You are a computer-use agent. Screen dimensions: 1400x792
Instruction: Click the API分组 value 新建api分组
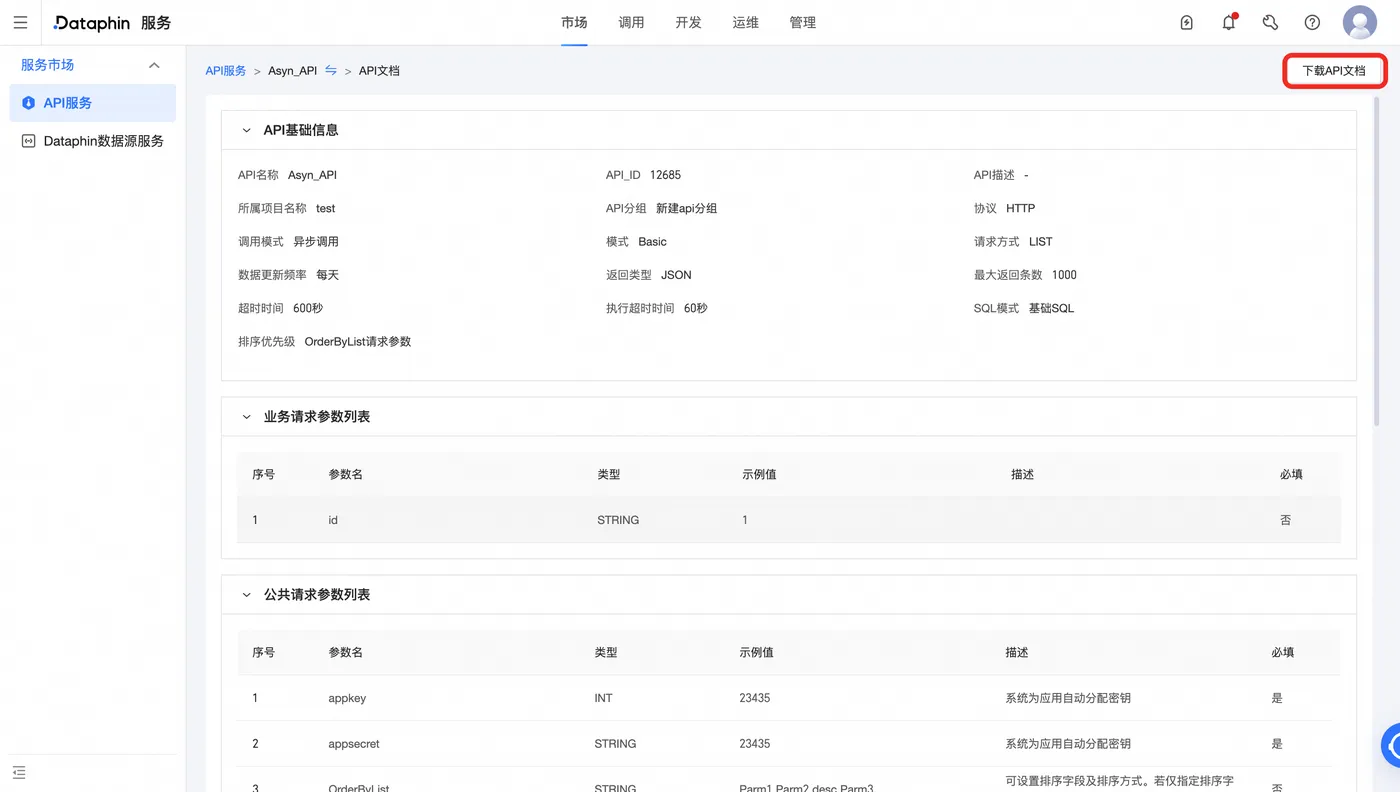coord(687,208)
